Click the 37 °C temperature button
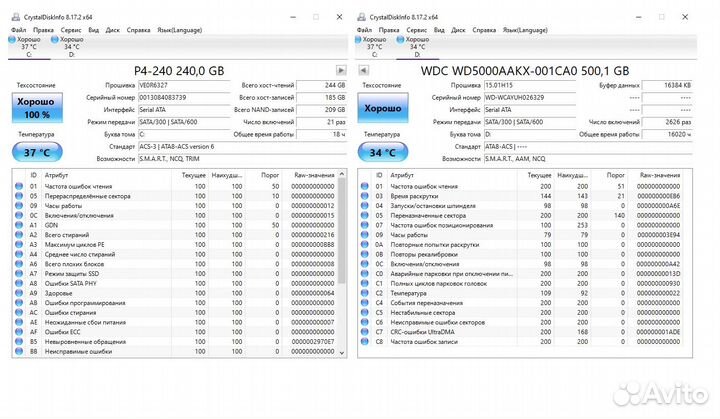Screen dimensions: 720x419 (37, 152)
